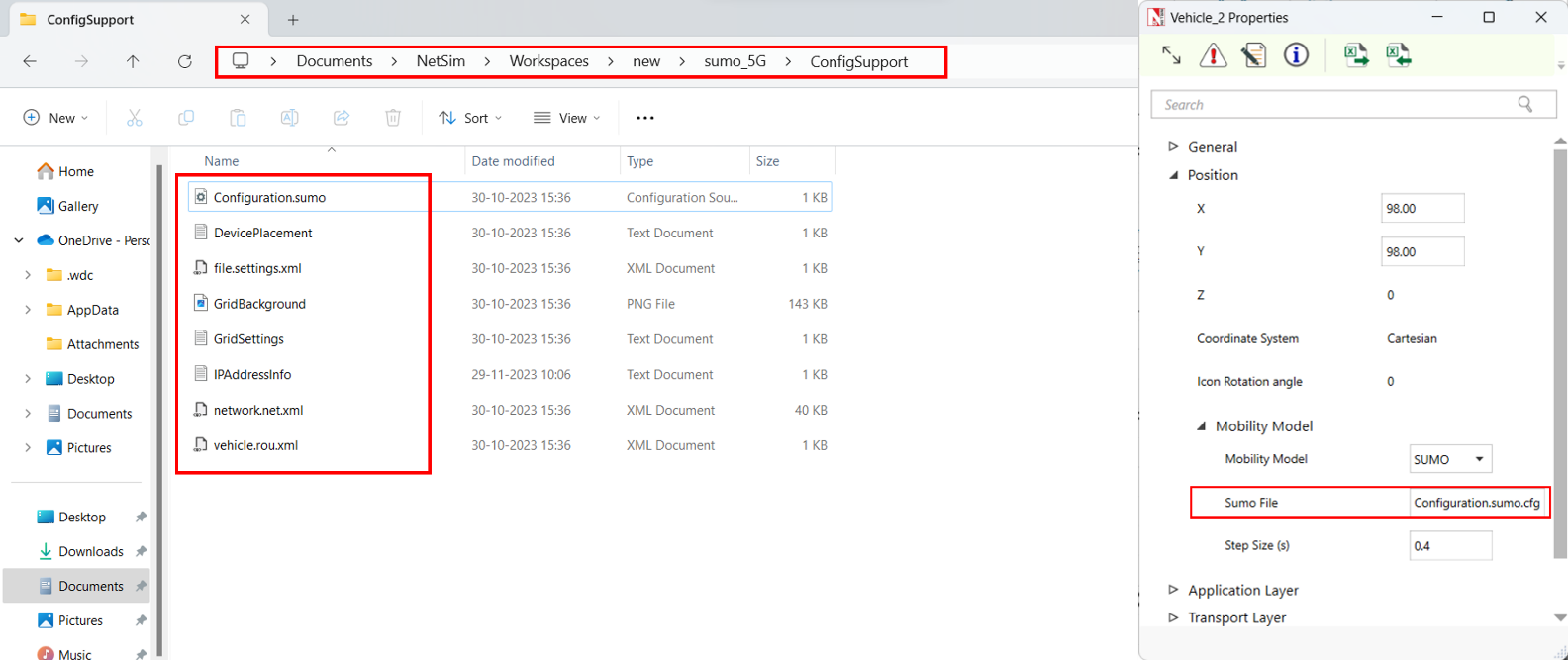Click the X position input field
The width and height of the screenshot is (1568, 660).
click(1422, 208)
